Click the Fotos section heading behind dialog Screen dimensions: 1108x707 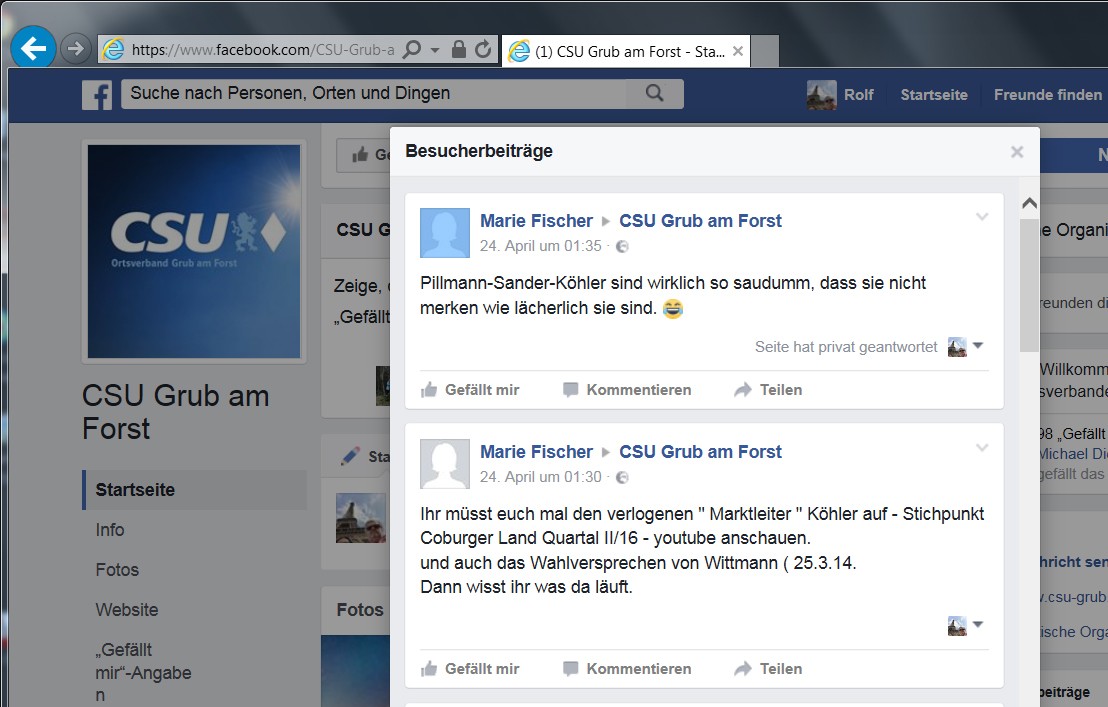tap(360, 610)
